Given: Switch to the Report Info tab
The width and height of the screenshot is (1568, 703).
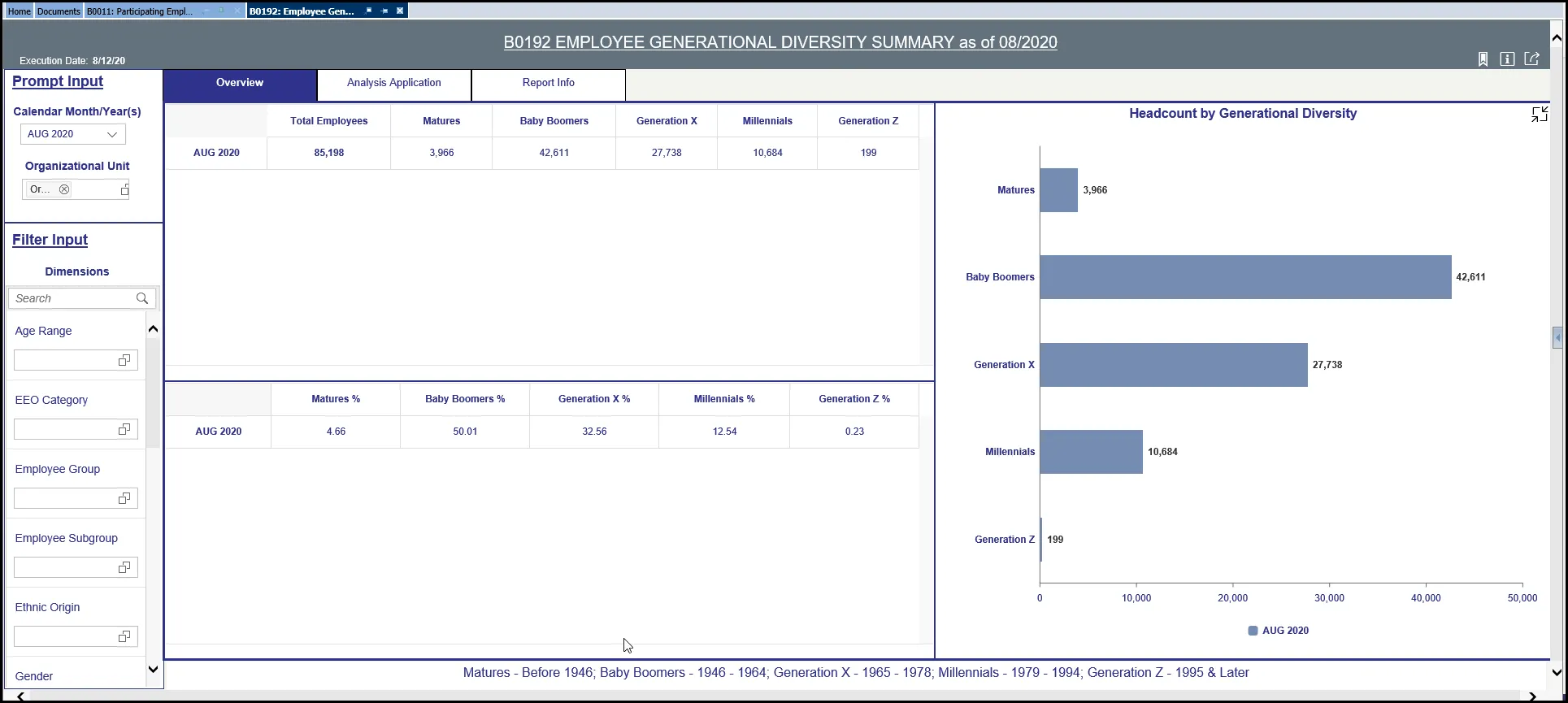Looking at the screenshot, I should point(548,83).
